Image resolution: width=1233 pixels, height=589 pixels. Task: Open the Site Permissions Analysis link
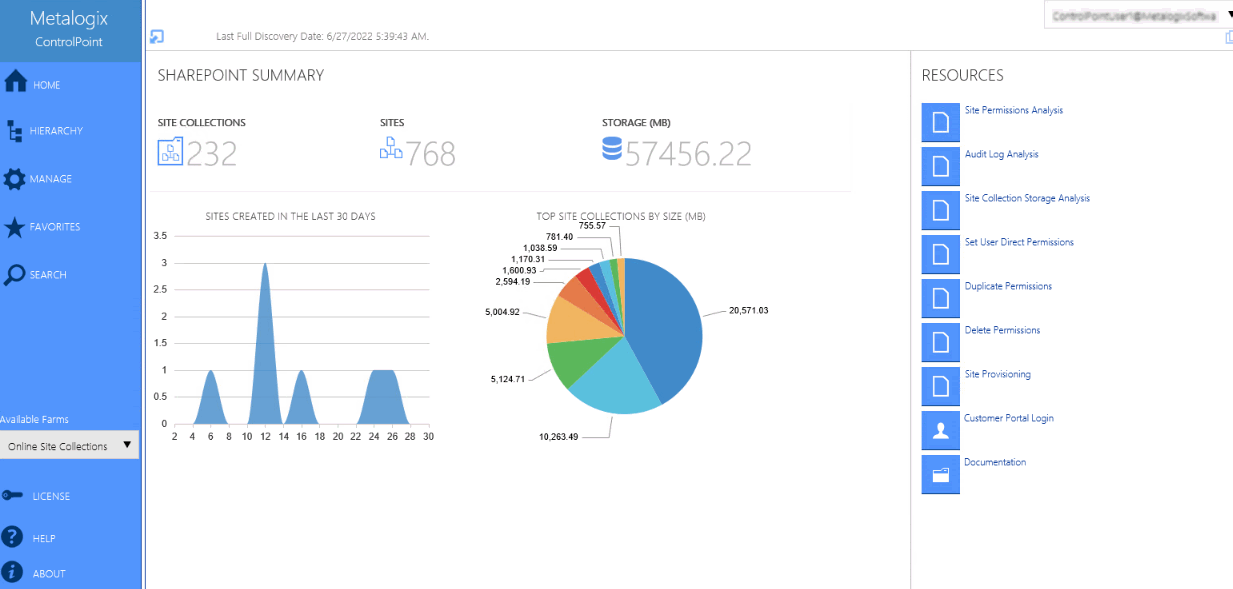(x=1016, y=110)
